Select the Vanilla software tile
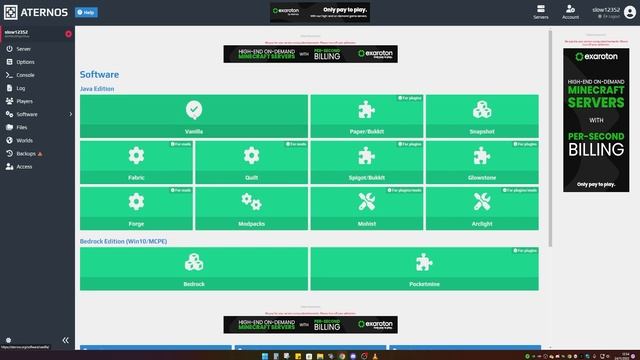Screen dimensions: 640x360 click(194, 116)
